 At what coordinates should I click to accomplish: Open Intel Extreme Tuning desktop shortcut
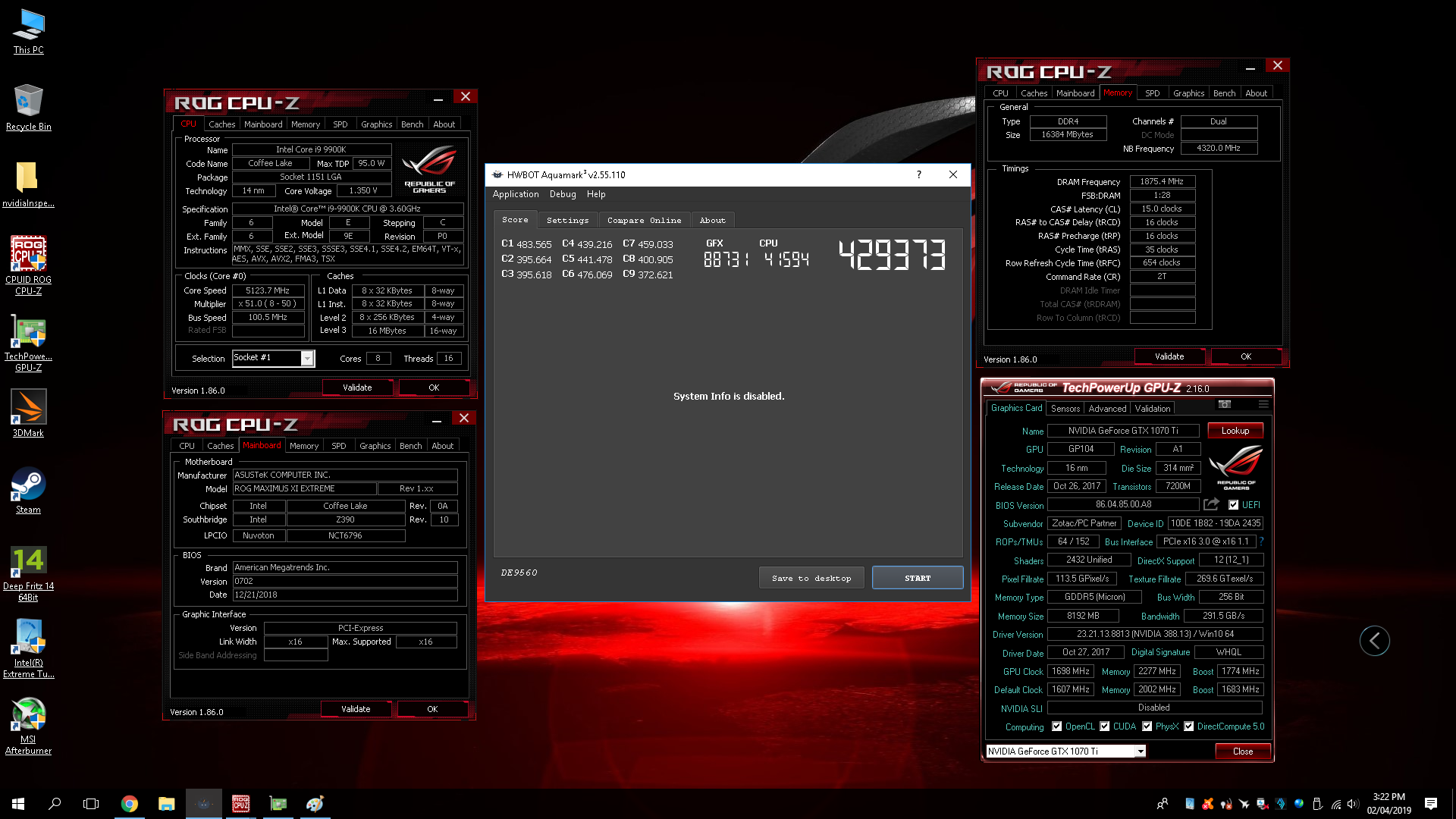coord(29,649)
